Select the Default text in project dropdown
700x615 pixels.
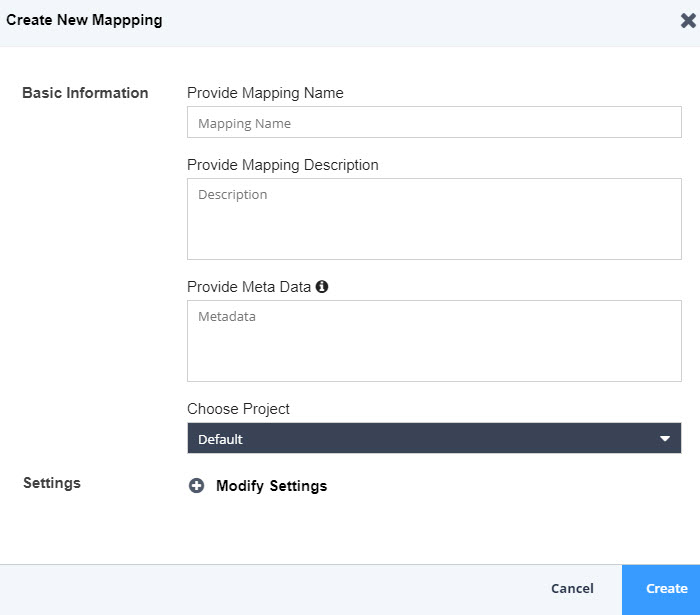(x=220, y=439)
